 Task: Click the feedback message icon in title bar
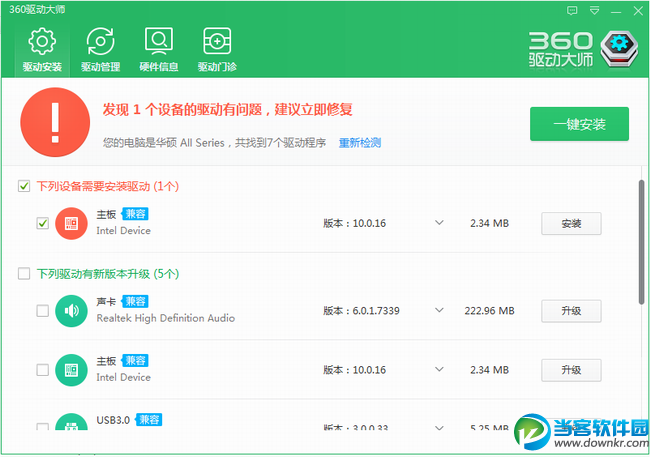click(x=572, y=10)
